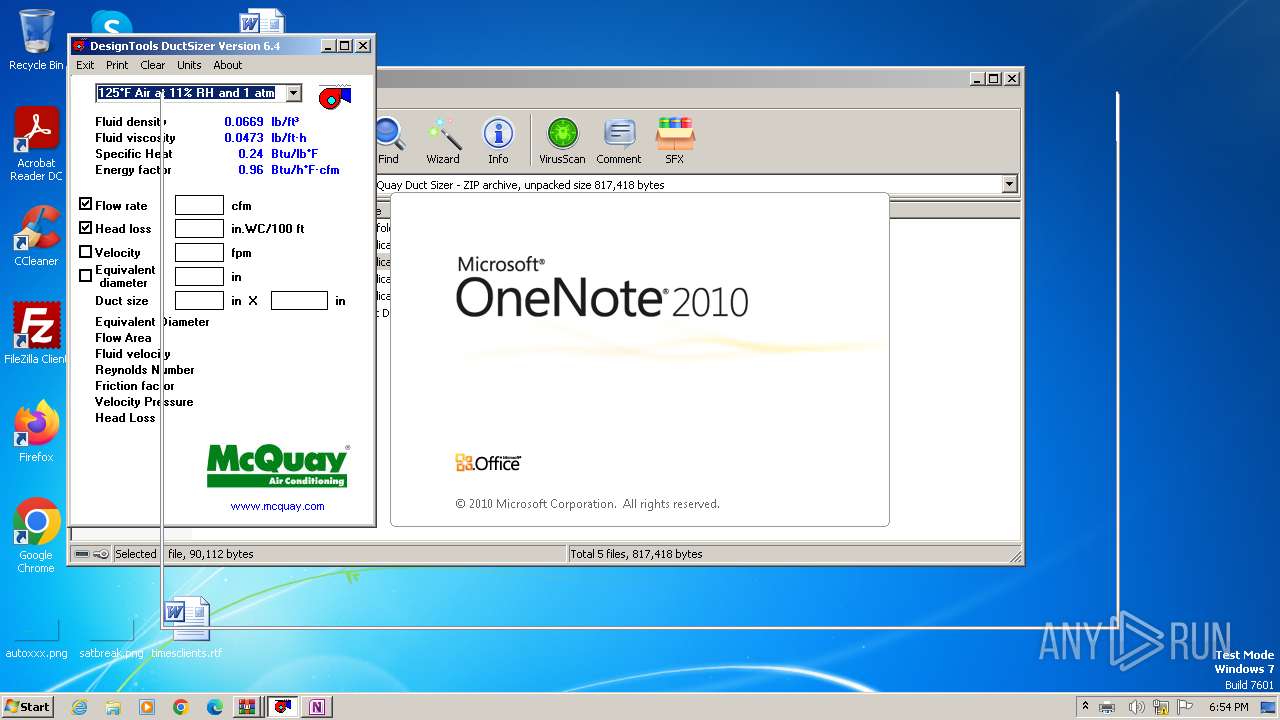Open the Exit menu in DuctSizer
Viewport: 1280px width, 720px height.
coord(85,65)
